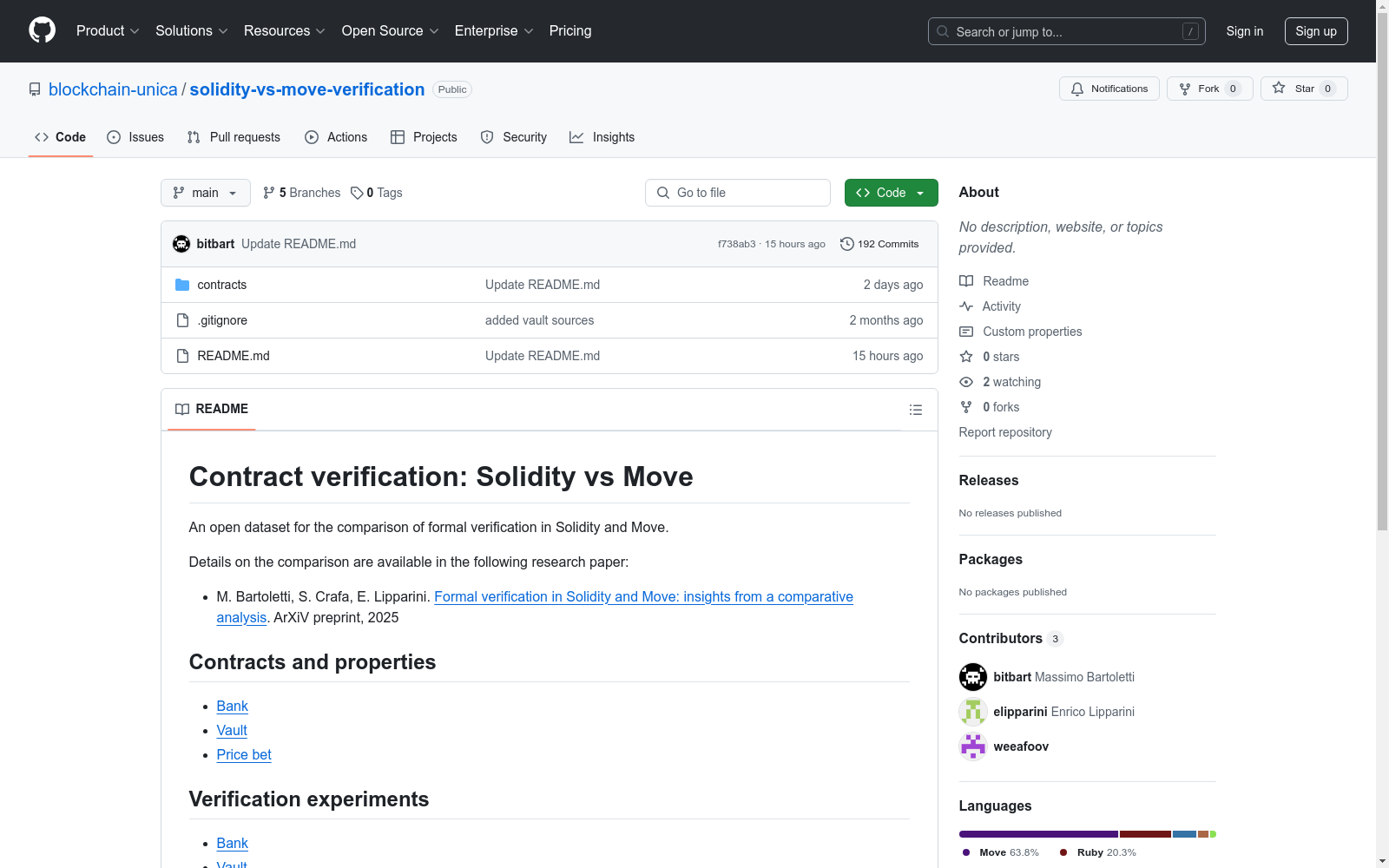This screenshot has width=1389, height=868.
Task: Click the Packages heading link
Action: [x=991, y=559]
